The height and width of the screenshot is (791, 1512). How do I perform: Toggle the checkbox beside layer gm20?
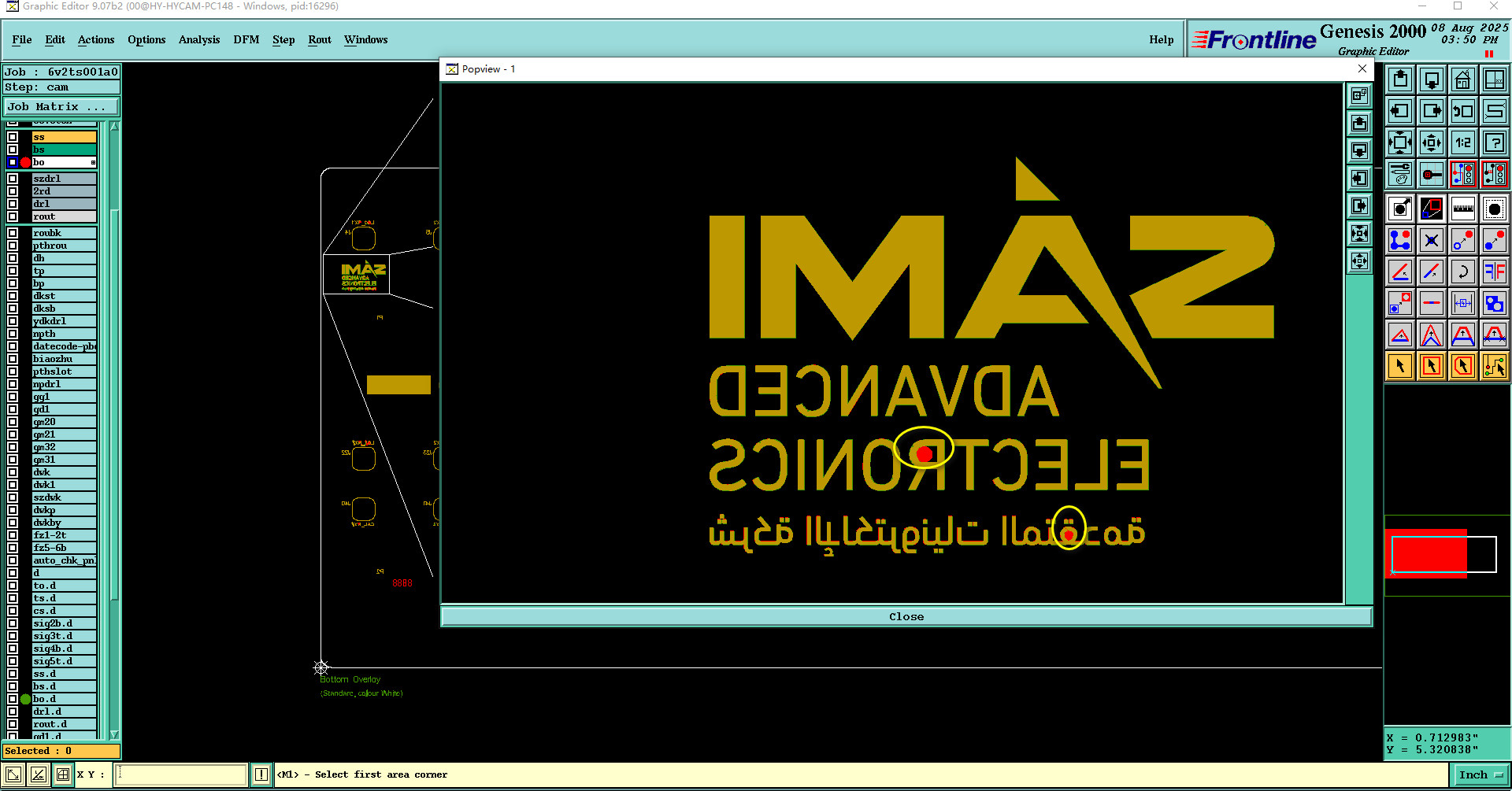pyautogui.click(x=13, y=422)
